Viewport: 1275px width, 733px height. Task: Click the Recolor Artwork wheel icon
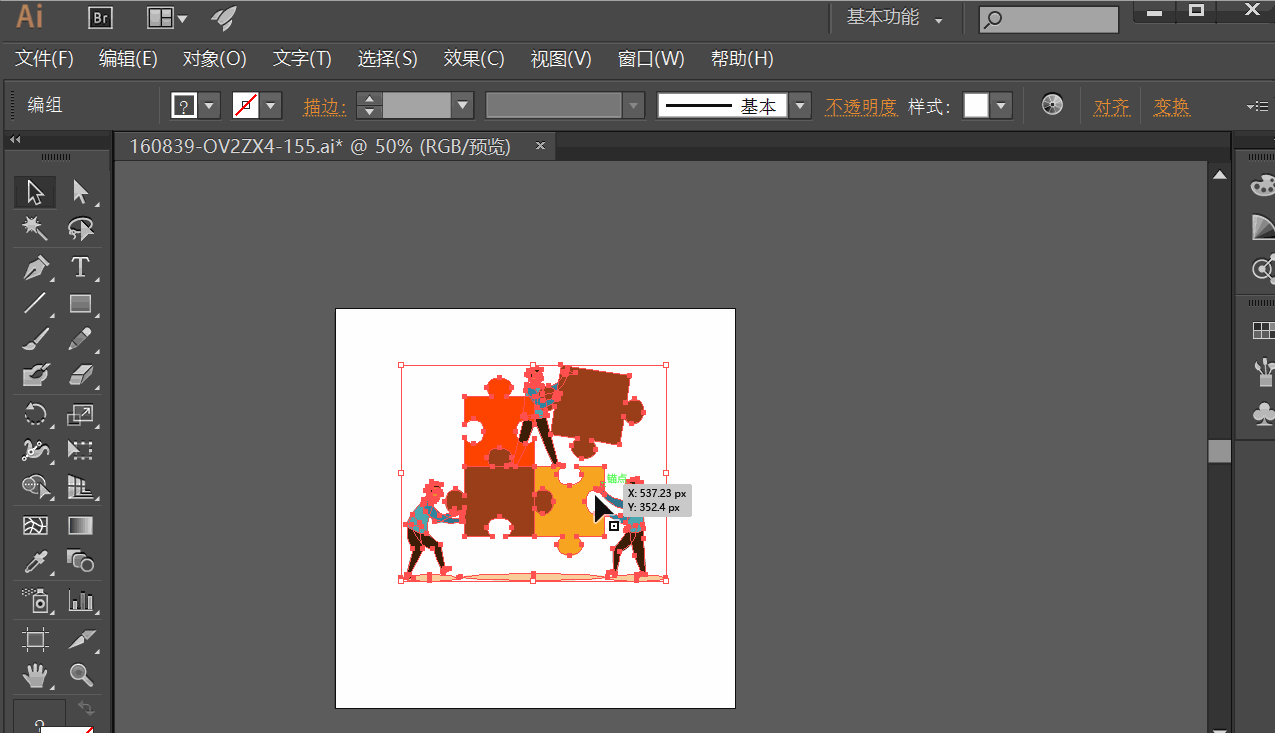(1052, 105)
